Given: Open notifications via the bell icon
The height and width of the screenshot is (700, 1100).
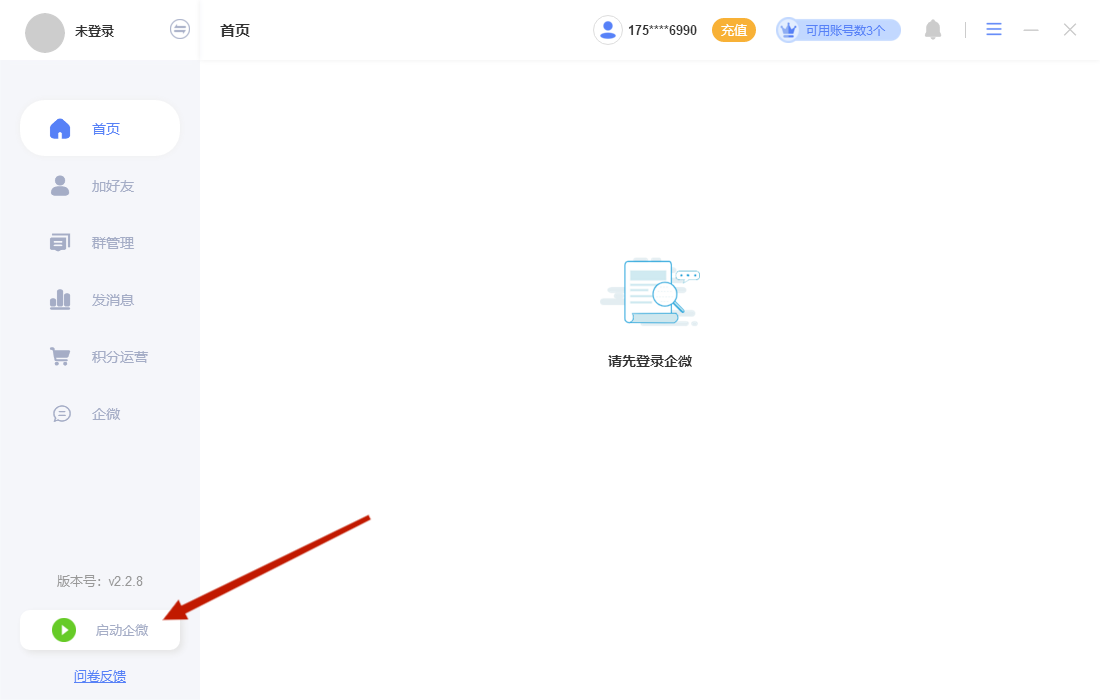Looking at the screenshot, I should [933, 29].
